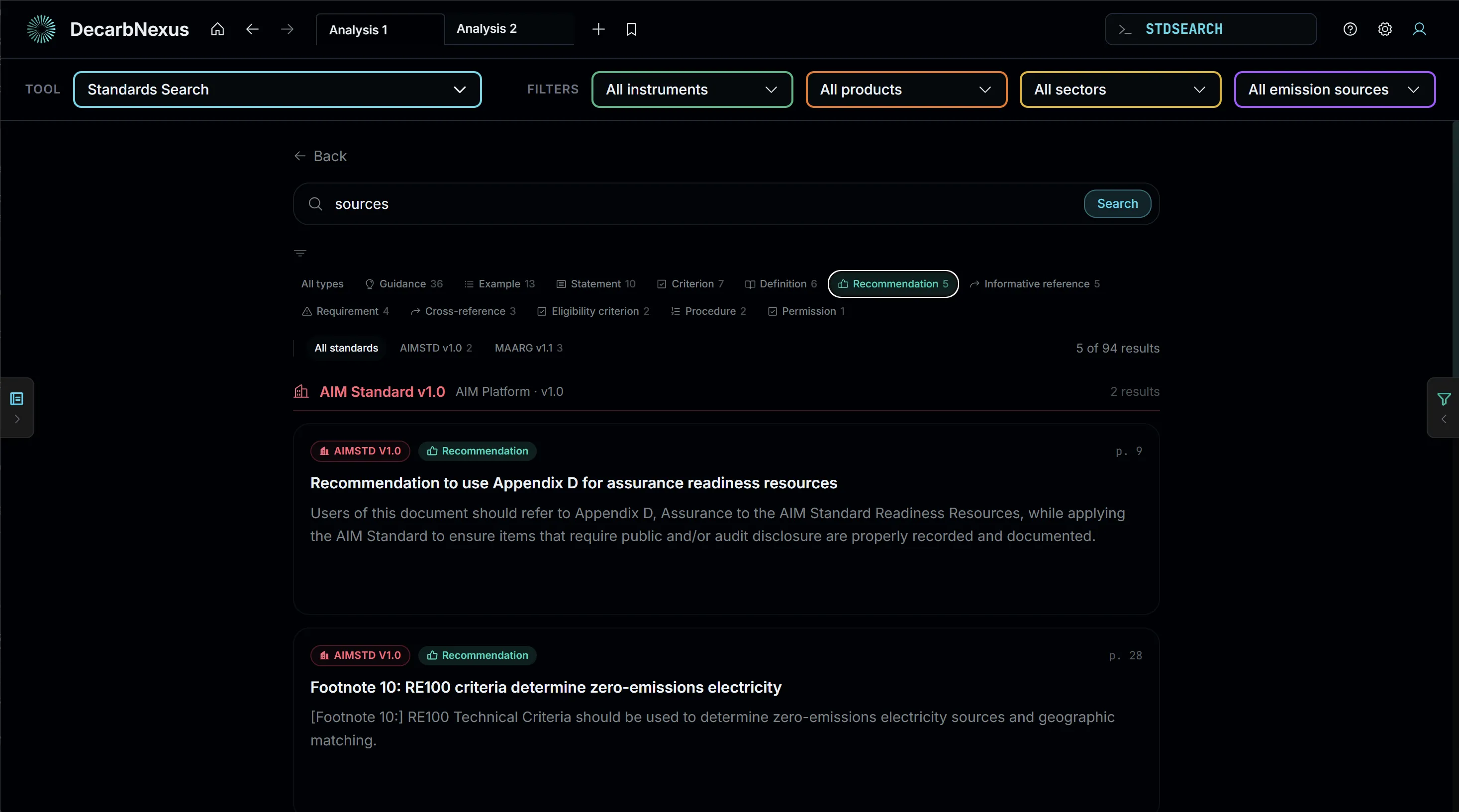Screen dimensions: 1459x812
Task: Click the page scrollbar on the right edge
Action: coord(1456,249)
